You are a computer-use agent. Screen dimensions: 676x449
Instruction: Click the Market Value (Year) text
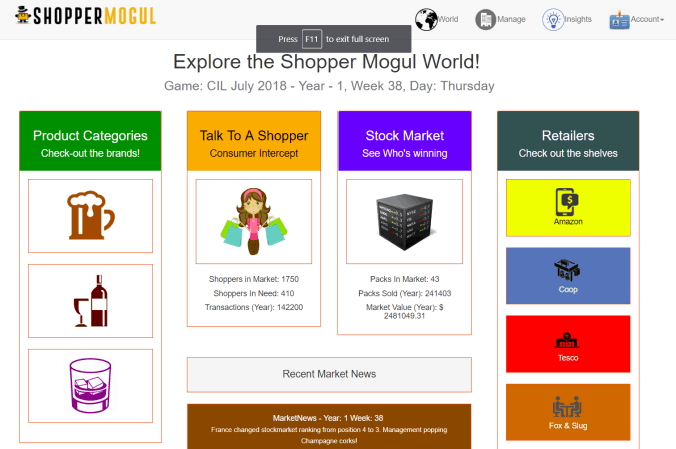point(404,311)
